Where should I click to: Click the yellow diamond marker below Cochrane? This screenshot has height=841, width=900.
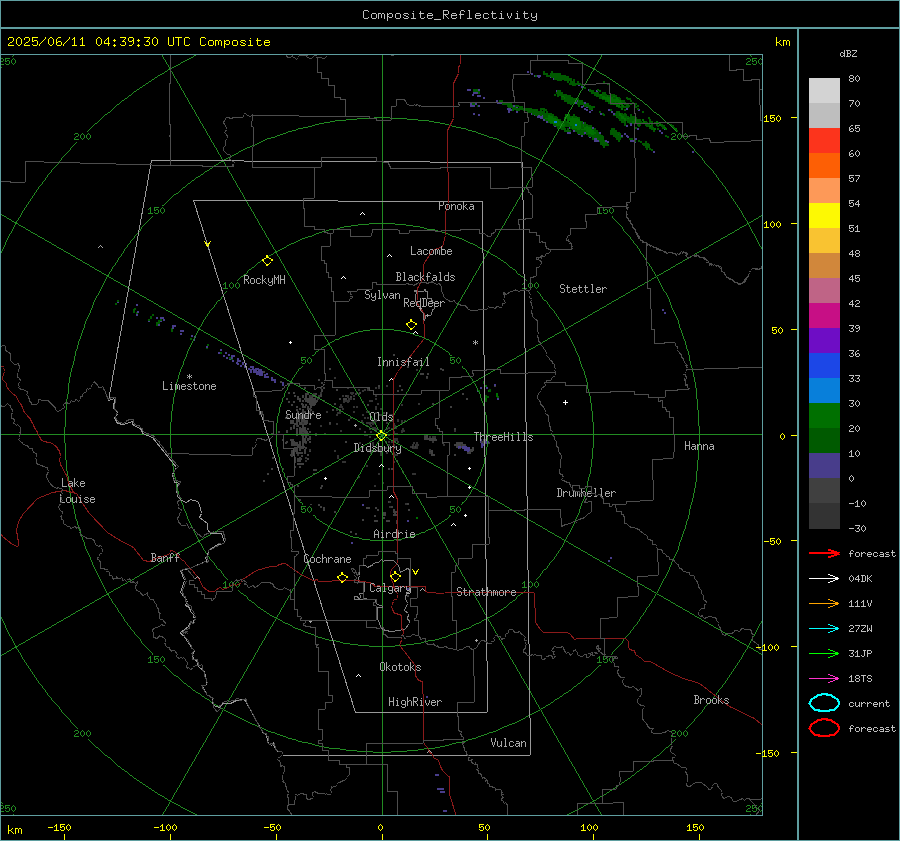pyautogui.click(x=342, y=577)
